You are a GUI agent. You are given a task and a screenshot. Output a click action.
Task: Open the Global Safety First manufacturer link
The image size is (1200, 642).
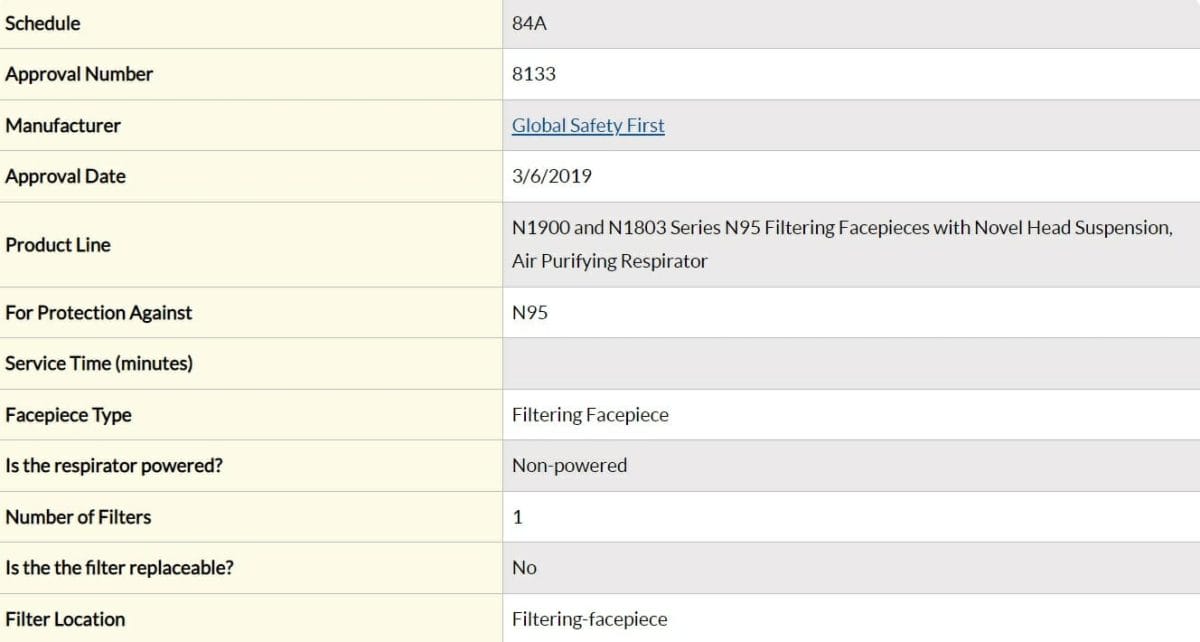(x=588, y=126)
